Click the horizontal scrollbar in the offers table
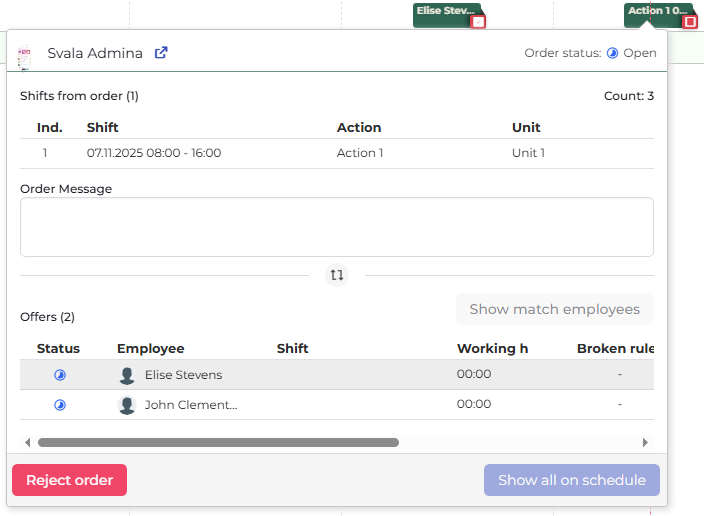Viewport: 704px width, 516px height. coord(218,442)
